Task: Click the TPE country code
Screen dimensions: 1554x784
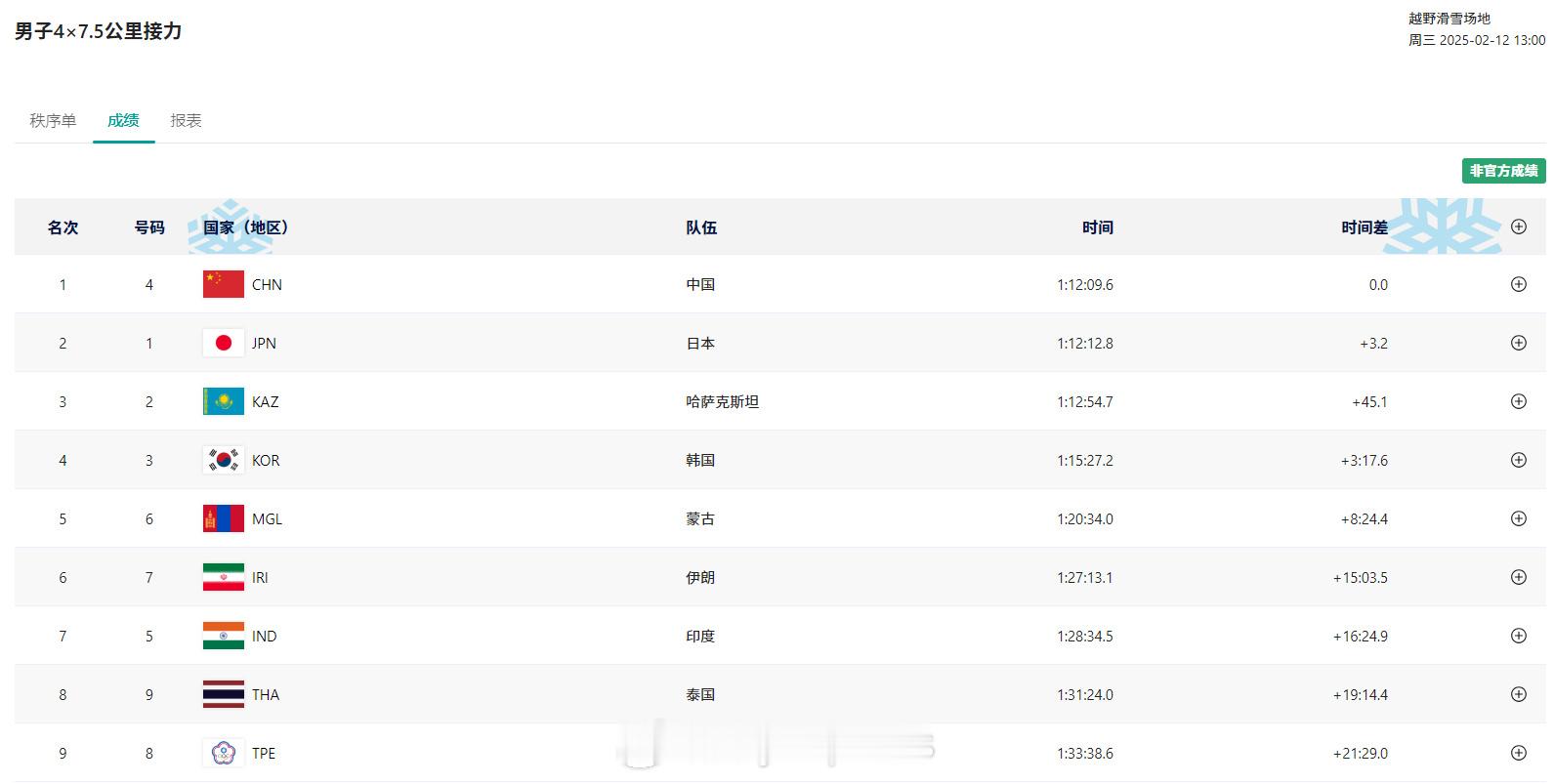Action: [264, 754]
